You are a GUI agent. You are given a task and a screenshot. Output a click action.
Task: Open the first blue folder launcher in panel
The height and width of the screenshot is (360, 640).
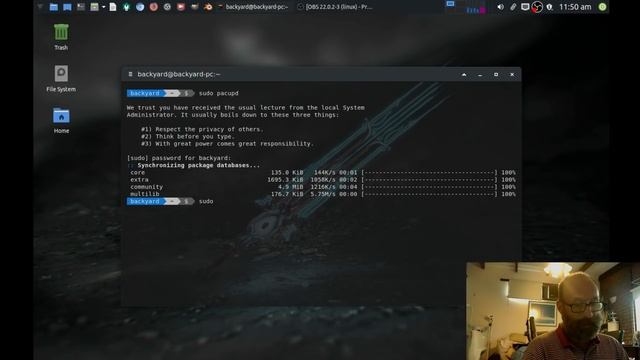pyautogui.click(x=53, y=7)
